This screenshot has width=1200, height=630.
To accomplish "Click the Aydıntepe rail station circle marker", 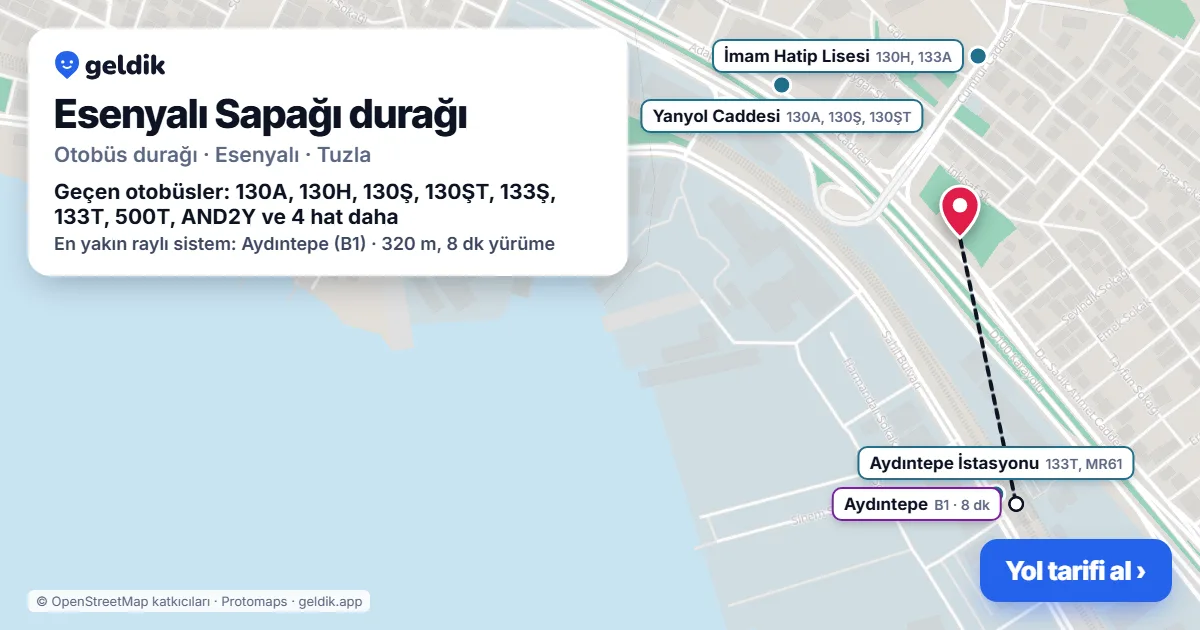I will [x=1016, y=504].
